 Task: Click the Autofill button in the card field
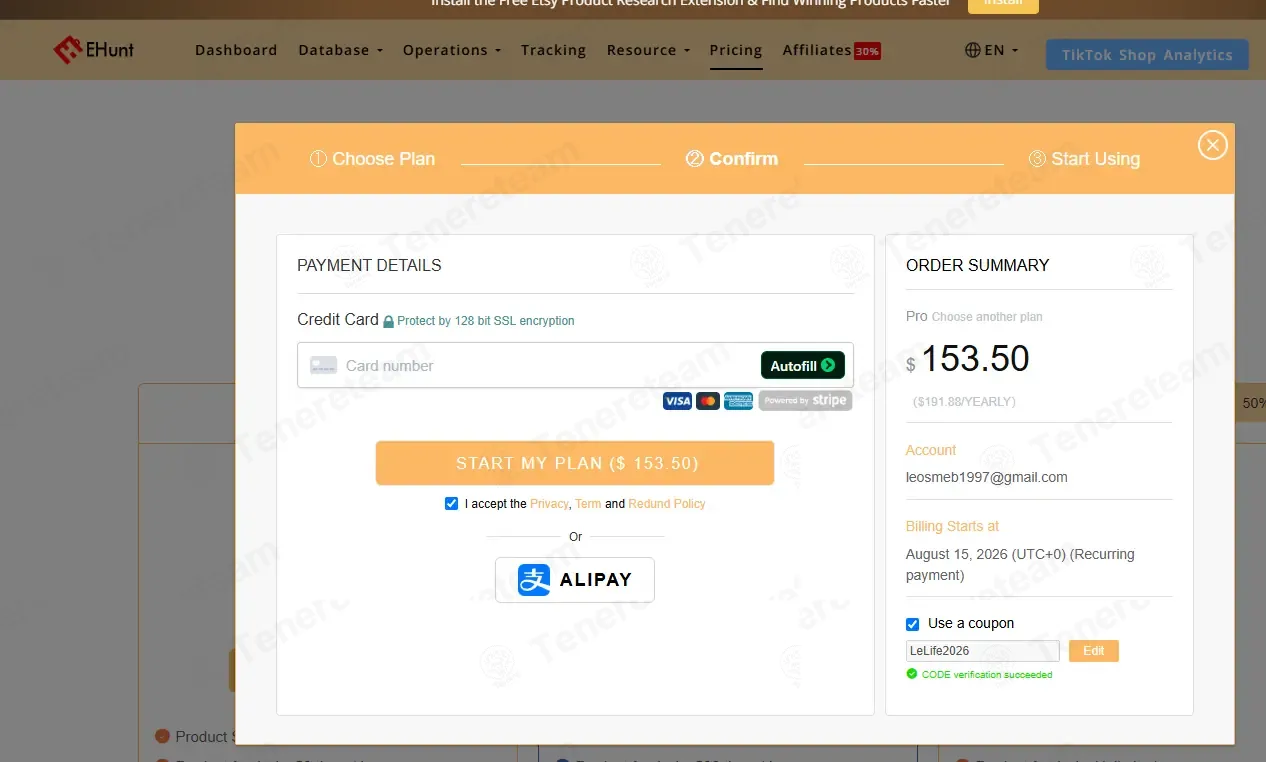[802, 365]
